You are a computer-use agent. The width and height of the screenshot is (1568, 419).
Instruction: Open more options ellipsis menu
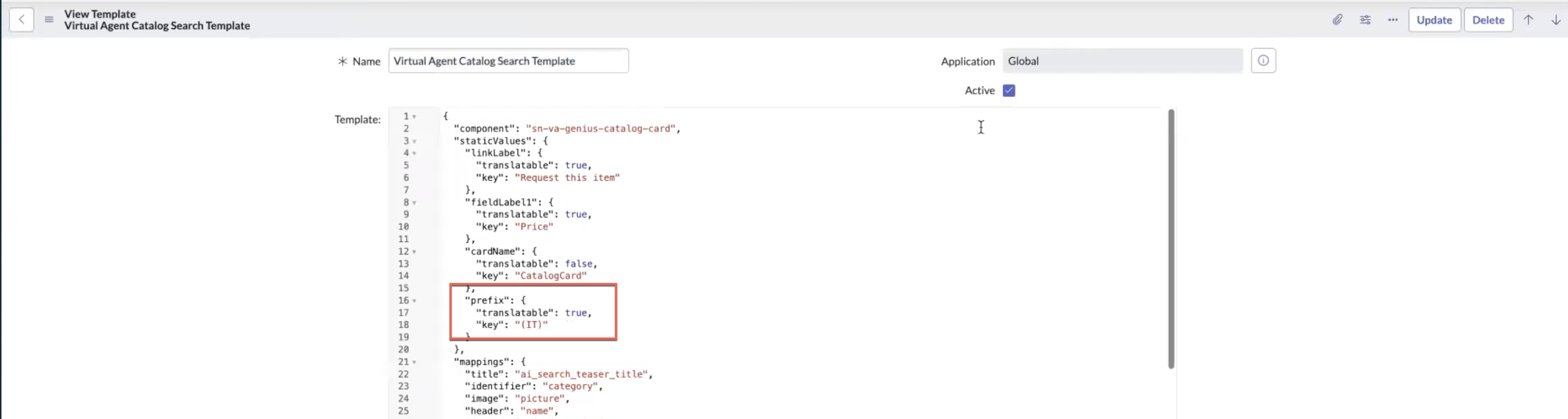click(x=1393, y=19)
